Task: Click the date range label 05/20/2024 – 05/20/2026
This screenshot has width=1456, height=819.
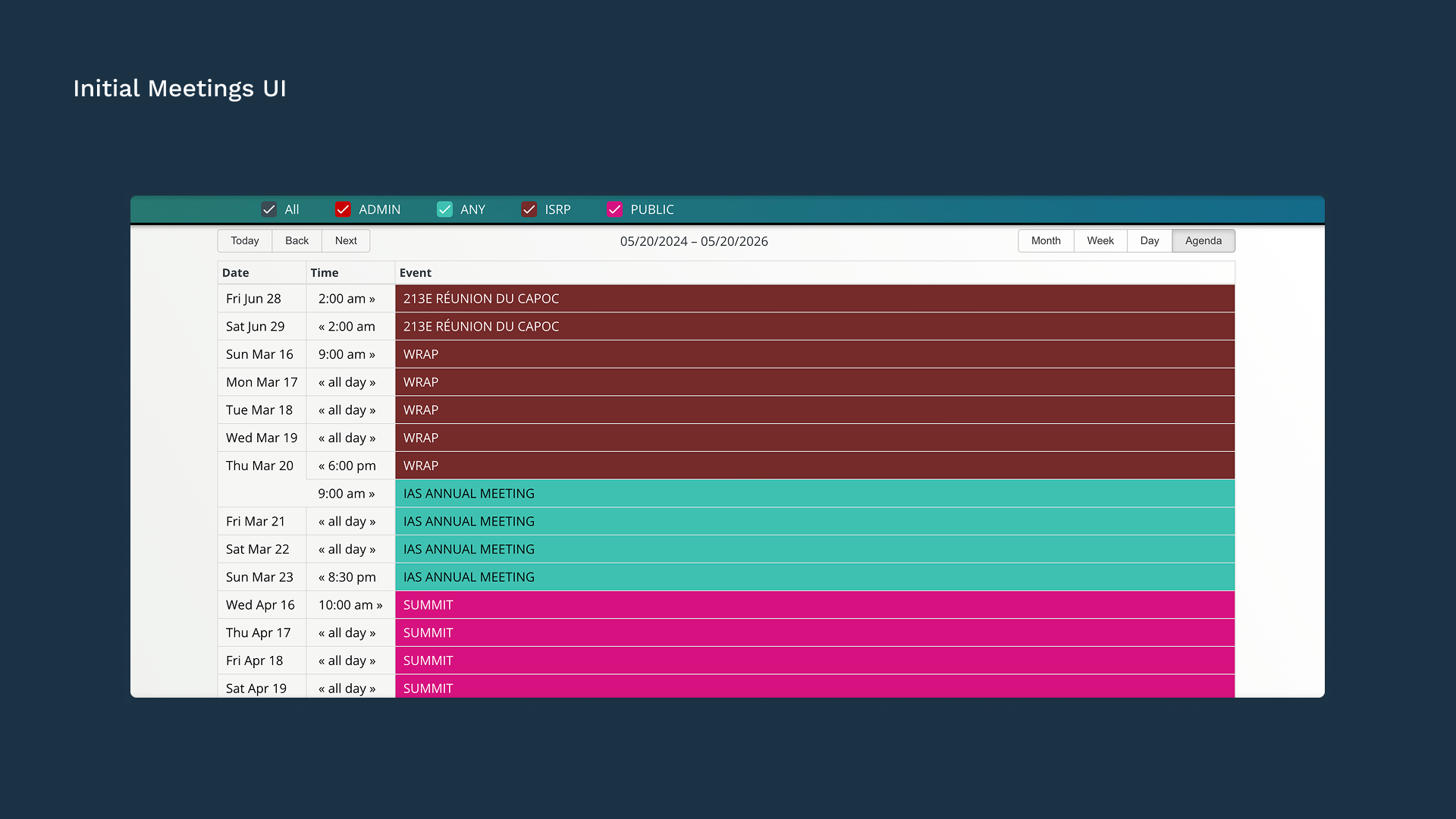Action: [x=693, y=241]
